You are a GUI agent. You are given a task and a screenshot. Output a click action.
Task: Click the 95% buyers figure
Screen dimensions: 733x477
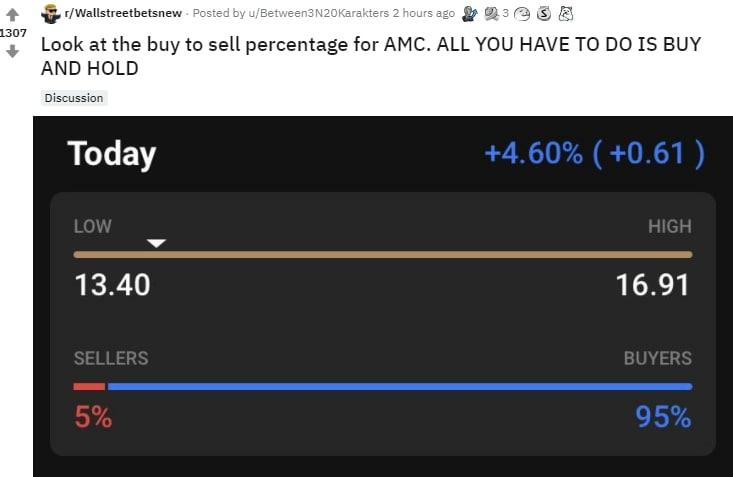(663, 417)
